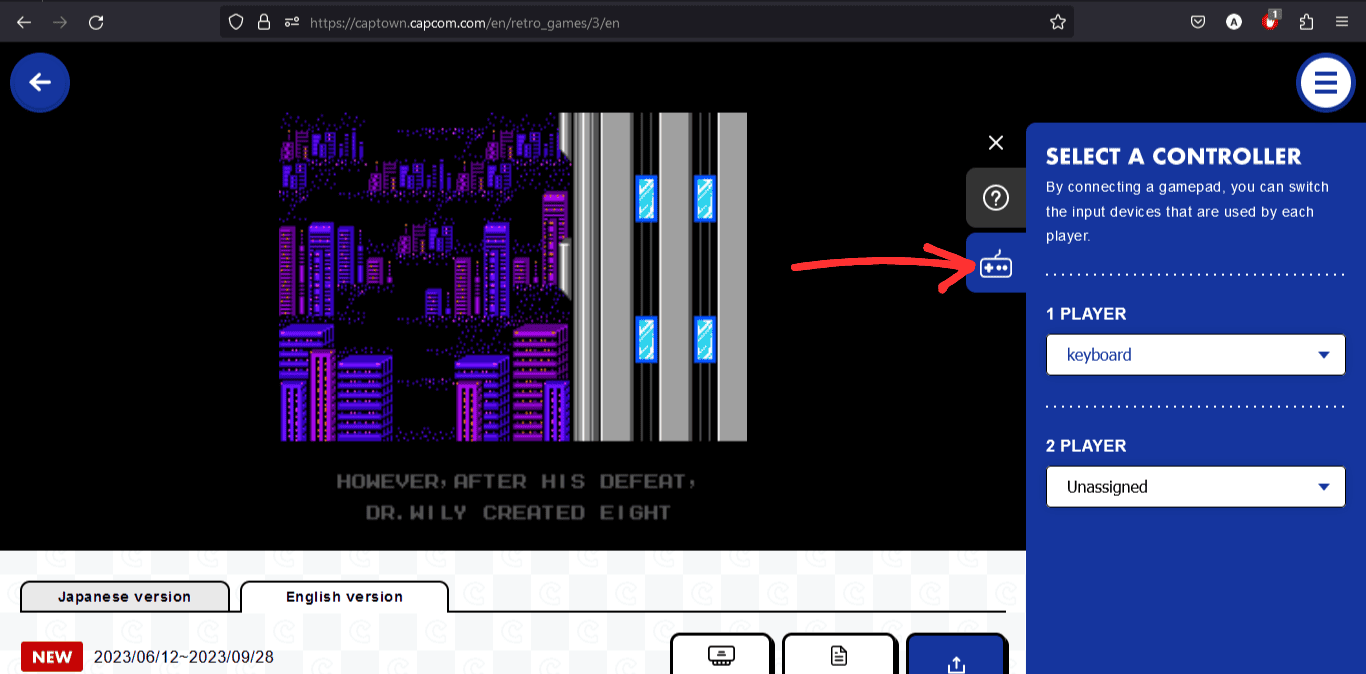Open the extensions puzzle piece menu

1306,22
